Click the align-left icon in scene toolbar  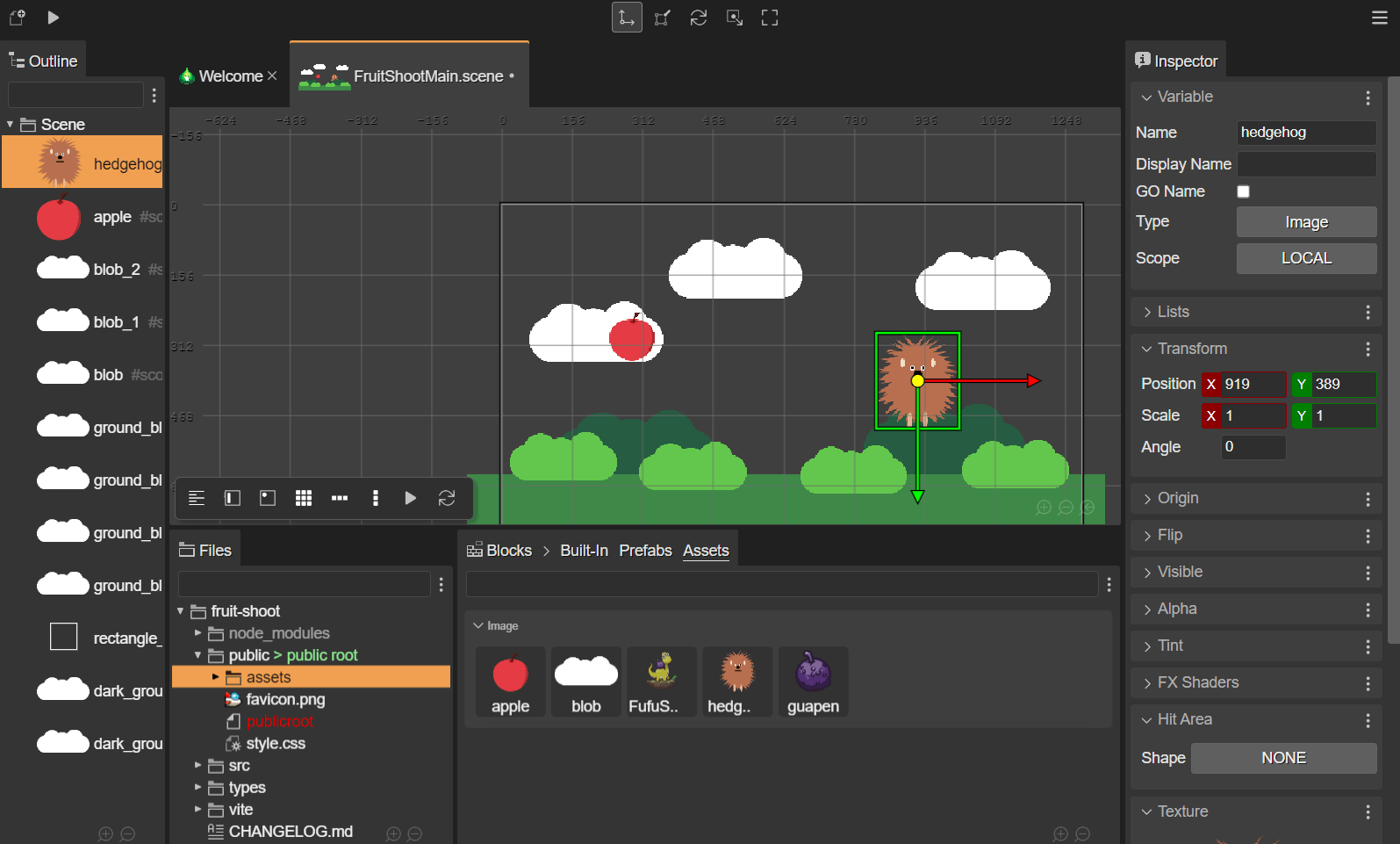point(197,498)
